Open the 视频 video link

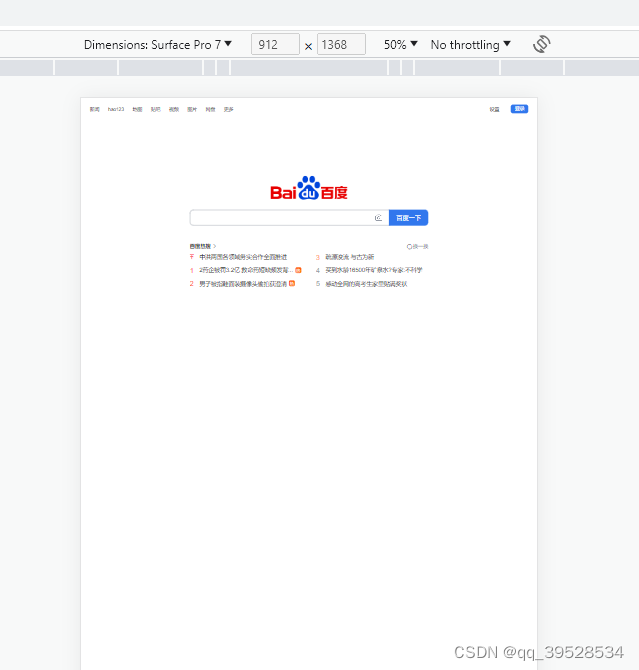174,109
